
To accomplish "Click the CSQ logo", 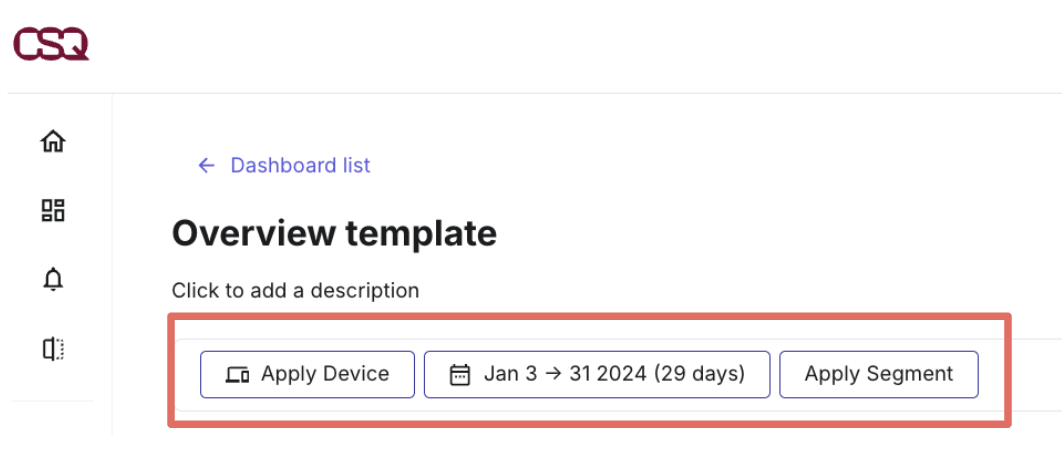I will (51, 45).
